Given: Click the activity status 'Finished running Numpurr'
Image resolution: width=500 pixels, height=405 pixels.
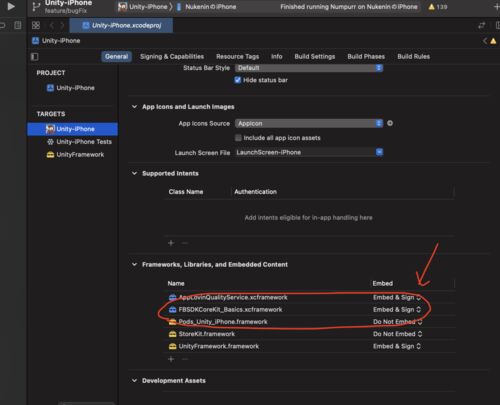Looking at the screenshot, I should (349, 7).
